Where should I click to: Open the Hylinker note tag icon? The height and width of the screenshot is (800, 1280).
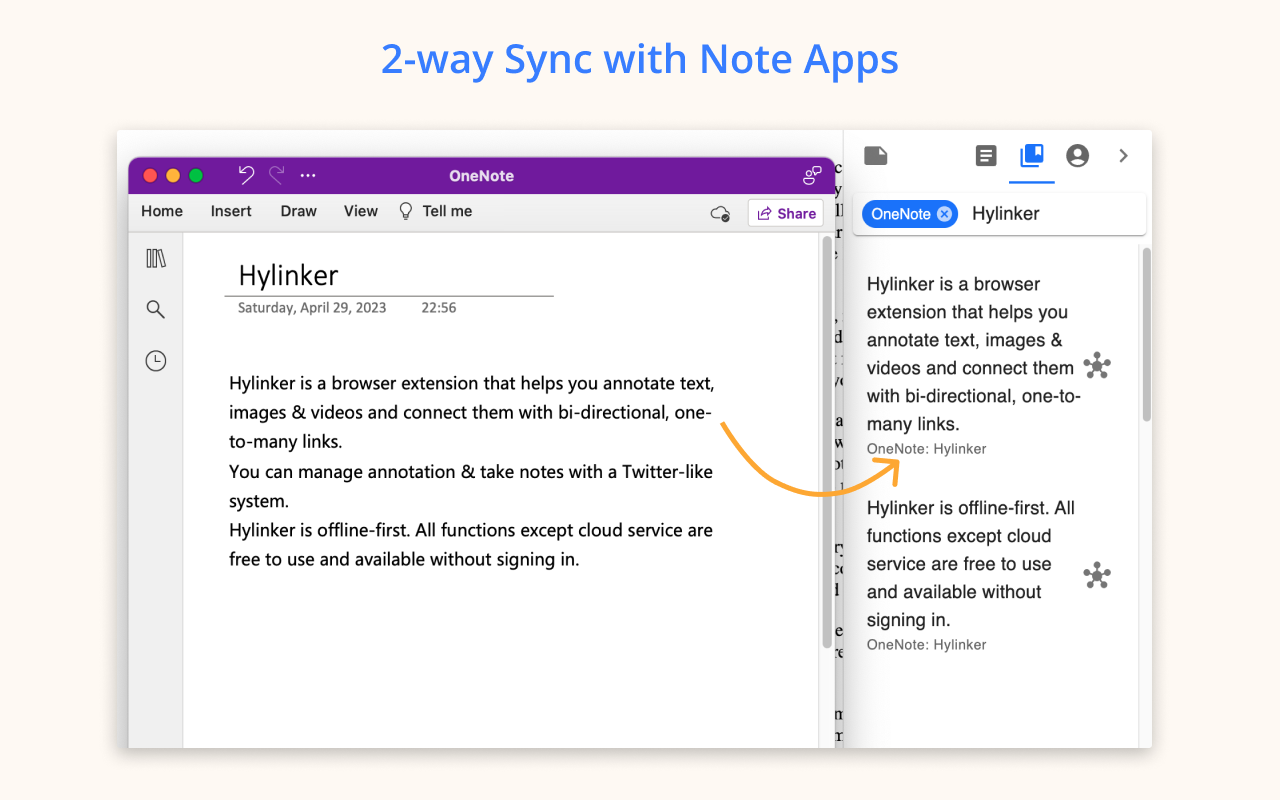click(x=875, y=155)
